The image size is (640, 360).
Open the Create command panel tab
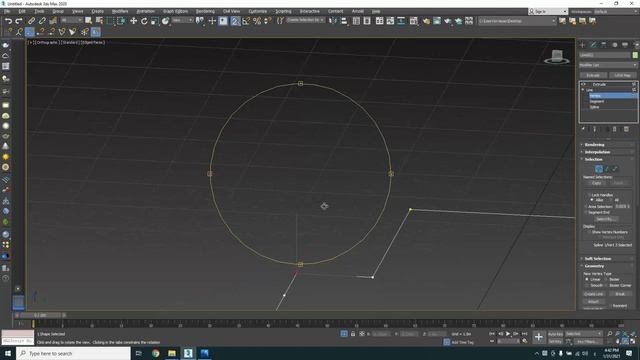click(x=582, y=44)
